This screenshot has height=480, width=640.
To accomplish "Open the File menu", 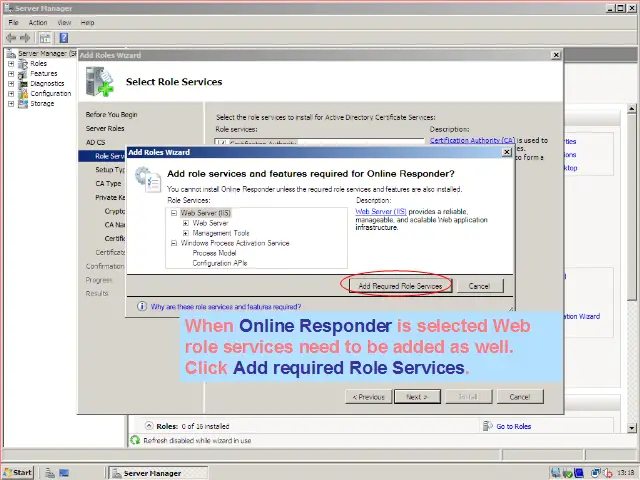I will [x=13, y=22].
